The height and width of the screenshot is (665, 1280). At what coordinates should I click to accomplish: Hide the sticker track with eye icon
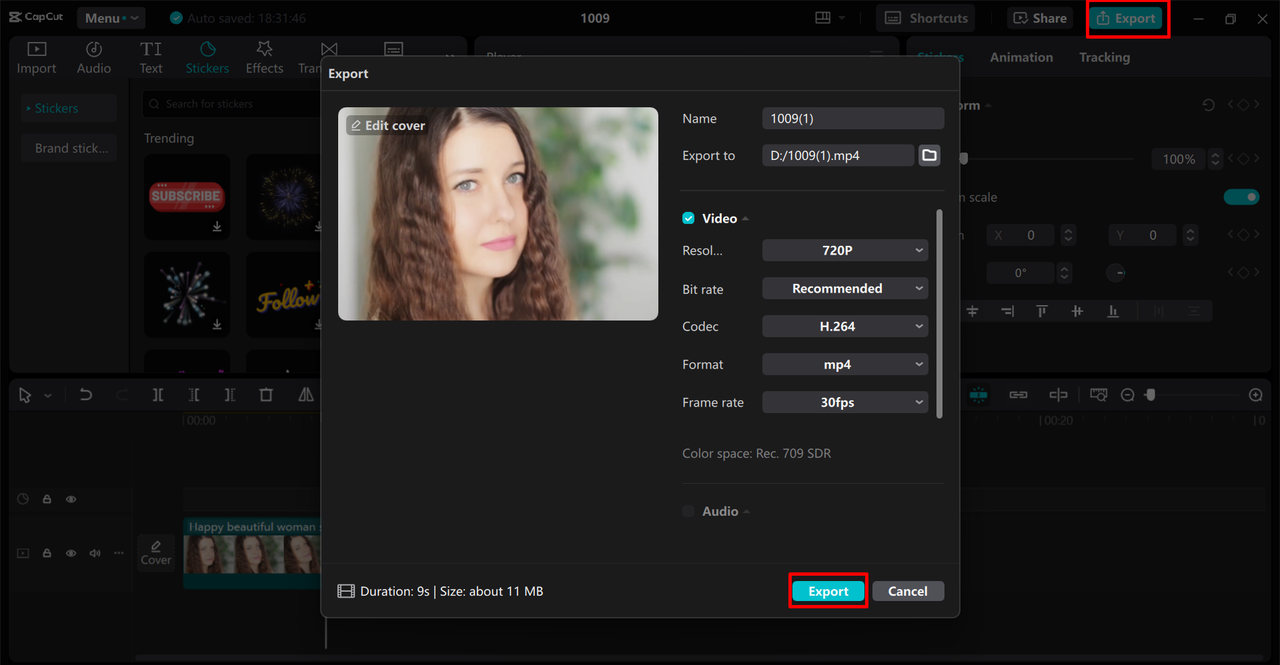[x=71, y=498]
